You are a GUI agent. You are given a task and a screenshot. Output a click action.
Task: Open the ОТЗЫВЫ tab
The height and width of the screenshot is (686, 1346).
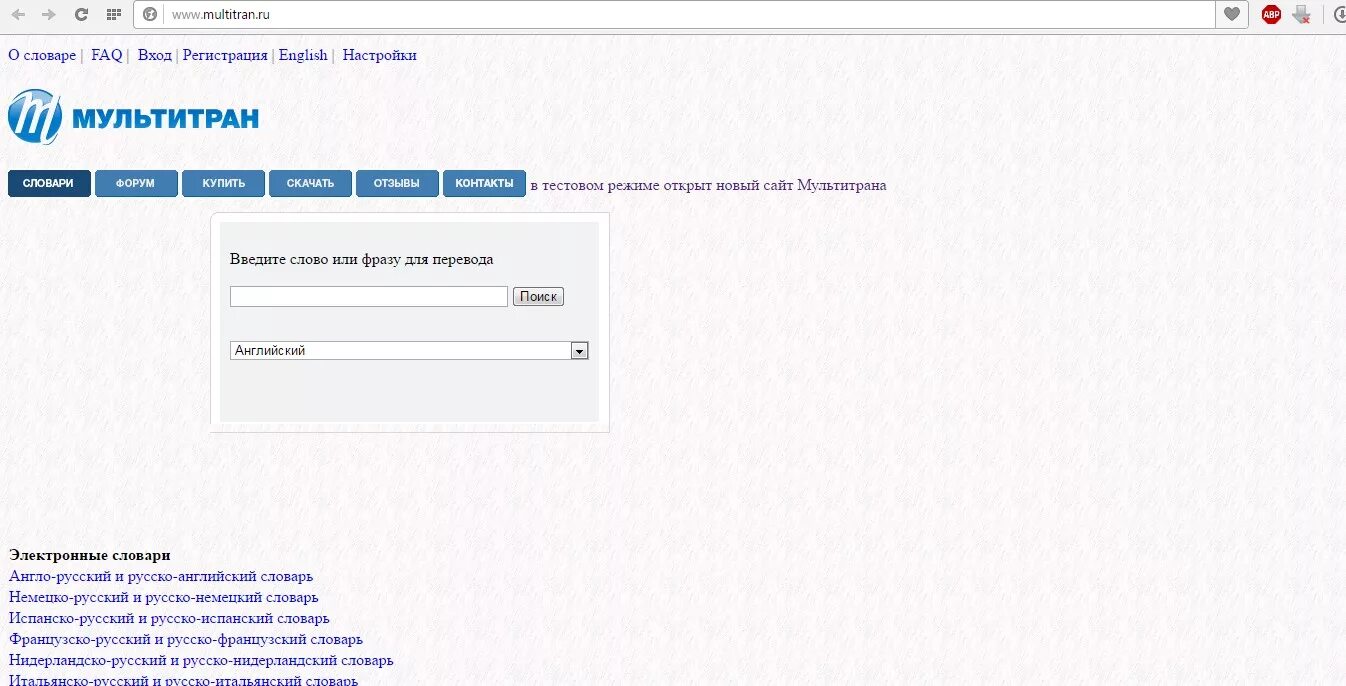tap(397, 184)
